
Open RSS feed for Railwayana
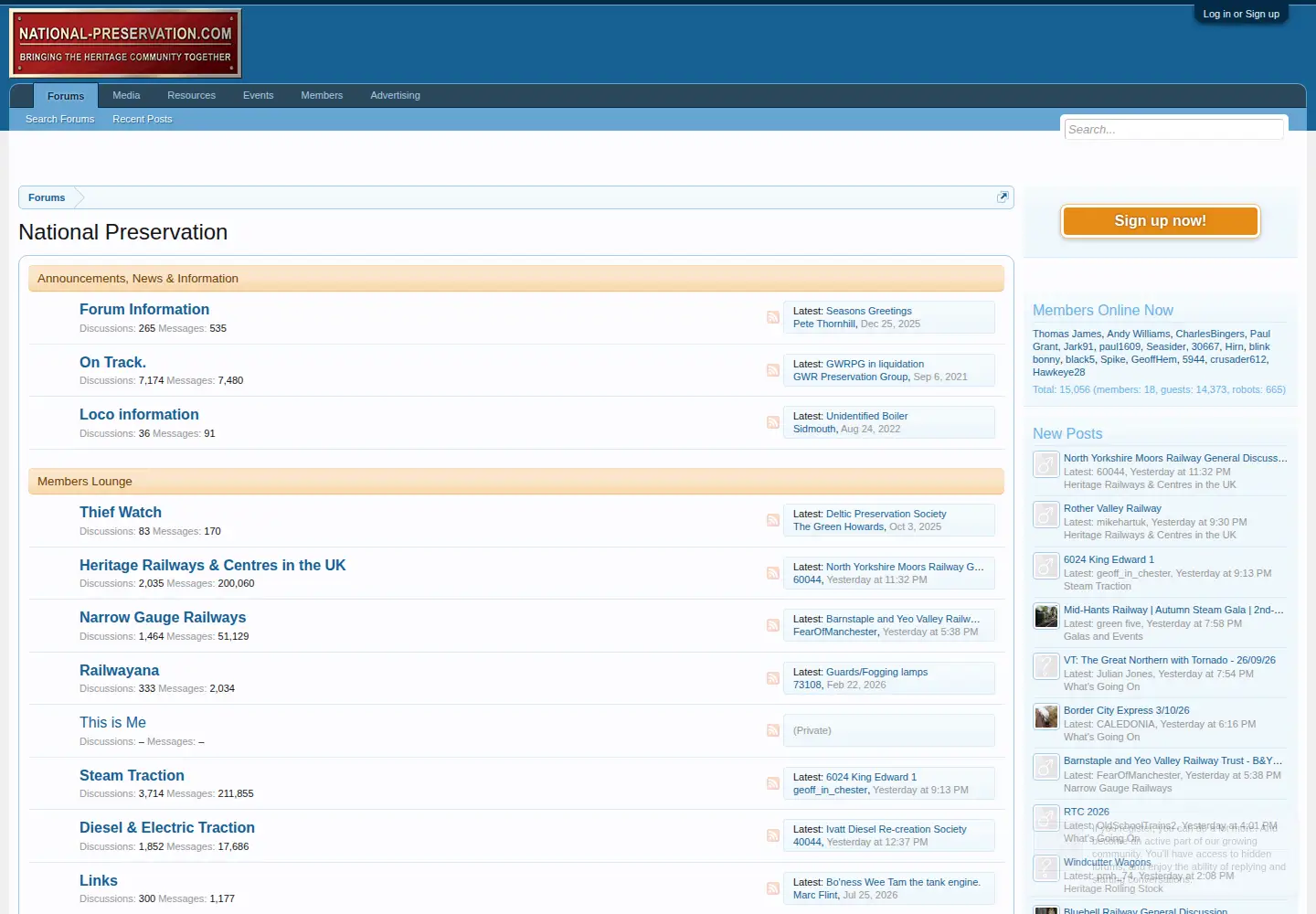point(773,678)
